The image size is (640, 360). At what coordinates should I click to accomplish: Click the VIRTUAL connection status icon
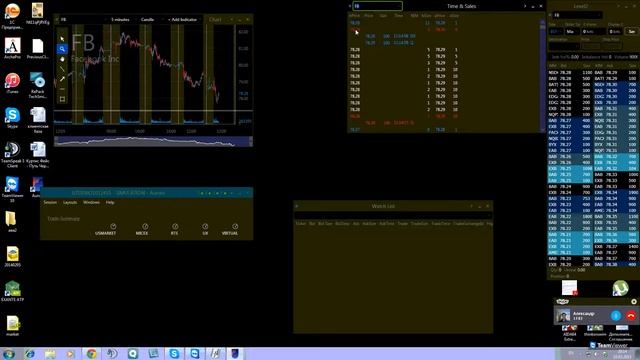(x=235, y=226)
